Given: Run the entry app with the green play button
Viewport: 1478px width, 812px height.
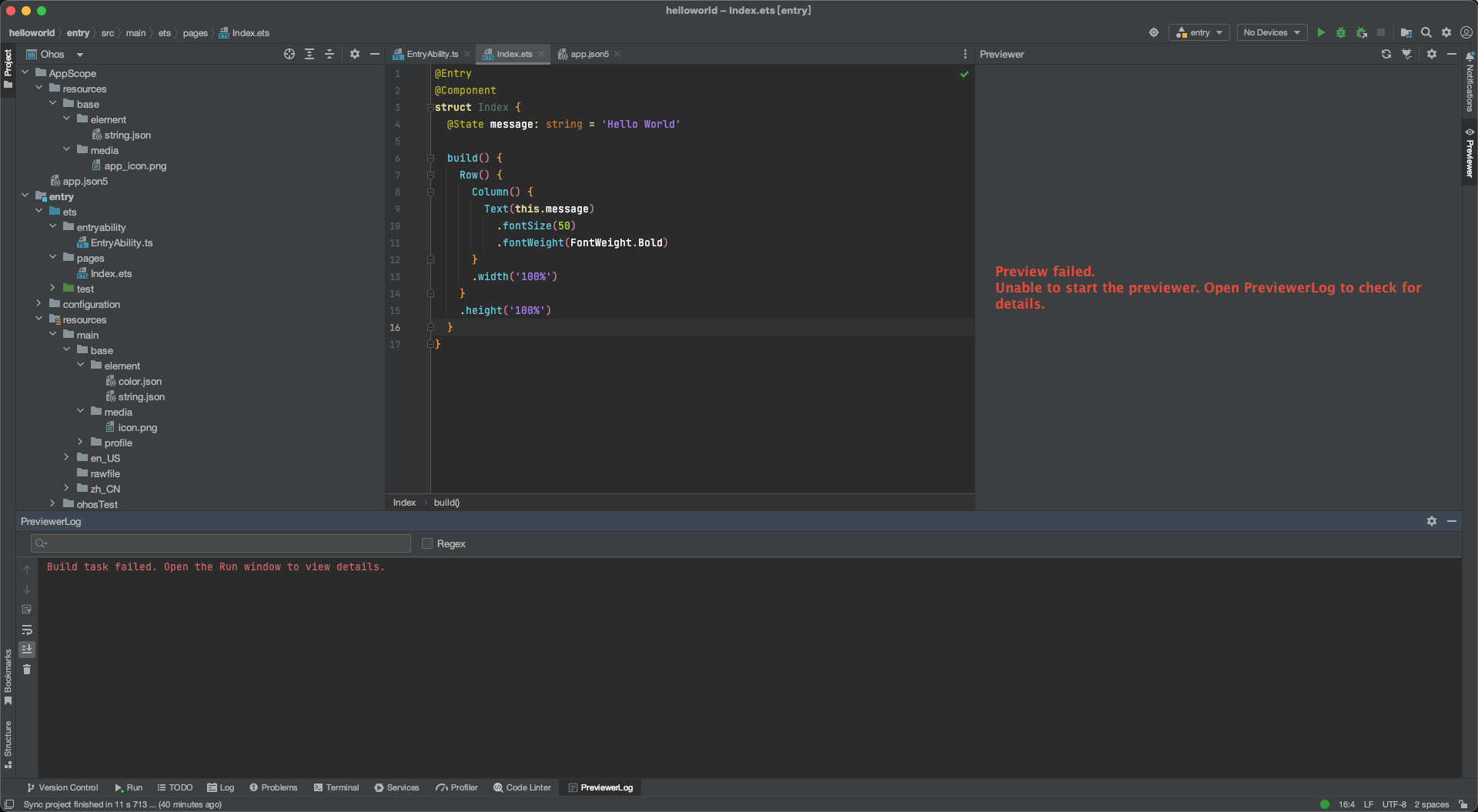Looking at the screenshot, I should point(1321,32).
